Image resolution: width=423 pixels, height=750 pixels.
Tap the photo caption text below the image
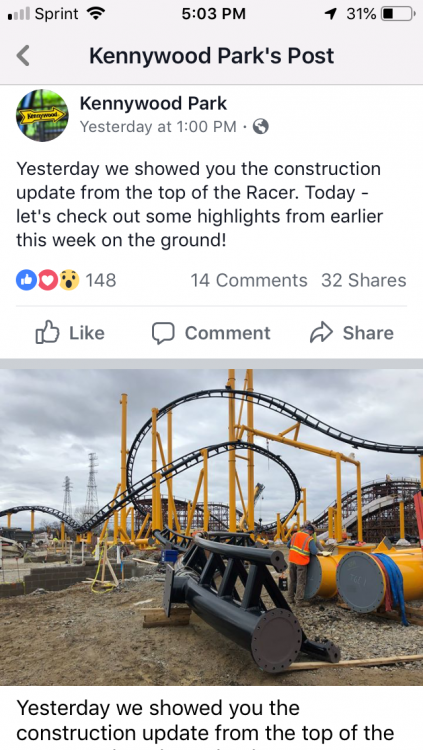point(206,720)
